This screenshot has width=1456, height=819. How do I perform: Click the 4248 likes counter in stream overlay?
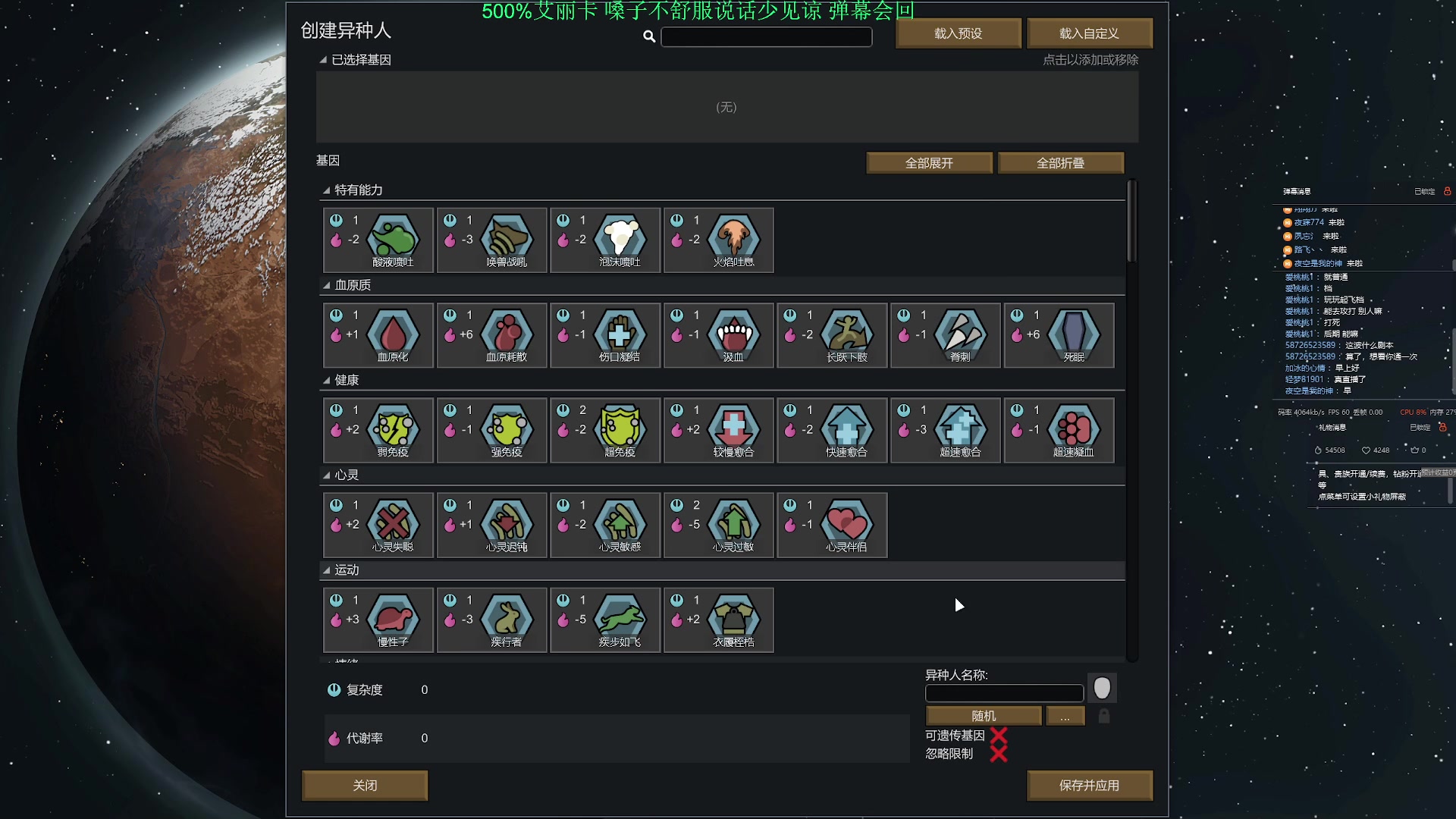(x=1376, y=450)
